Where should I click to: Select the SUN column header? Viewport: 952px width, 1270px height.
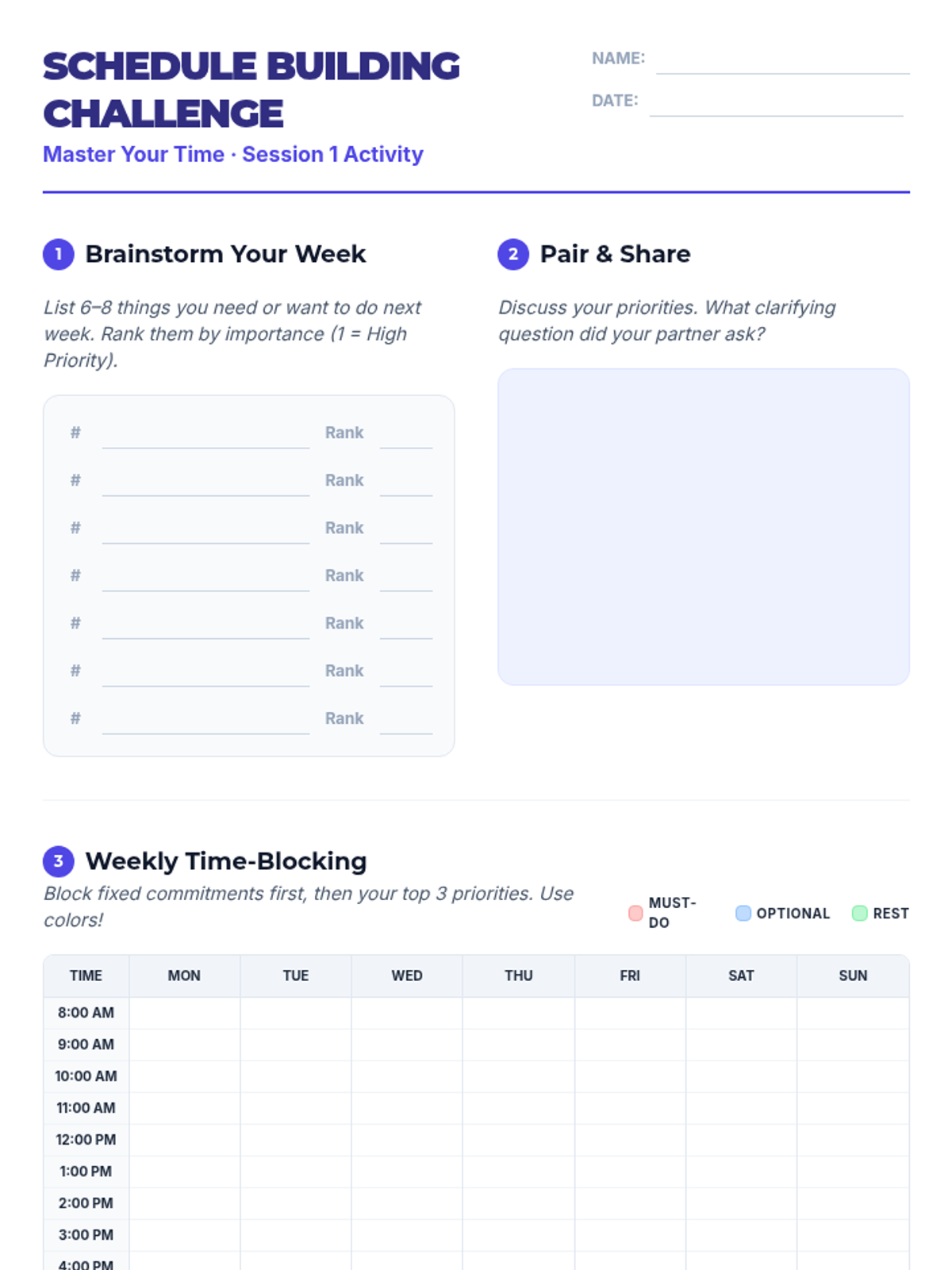pyautogui.click(x=853, y=976)
